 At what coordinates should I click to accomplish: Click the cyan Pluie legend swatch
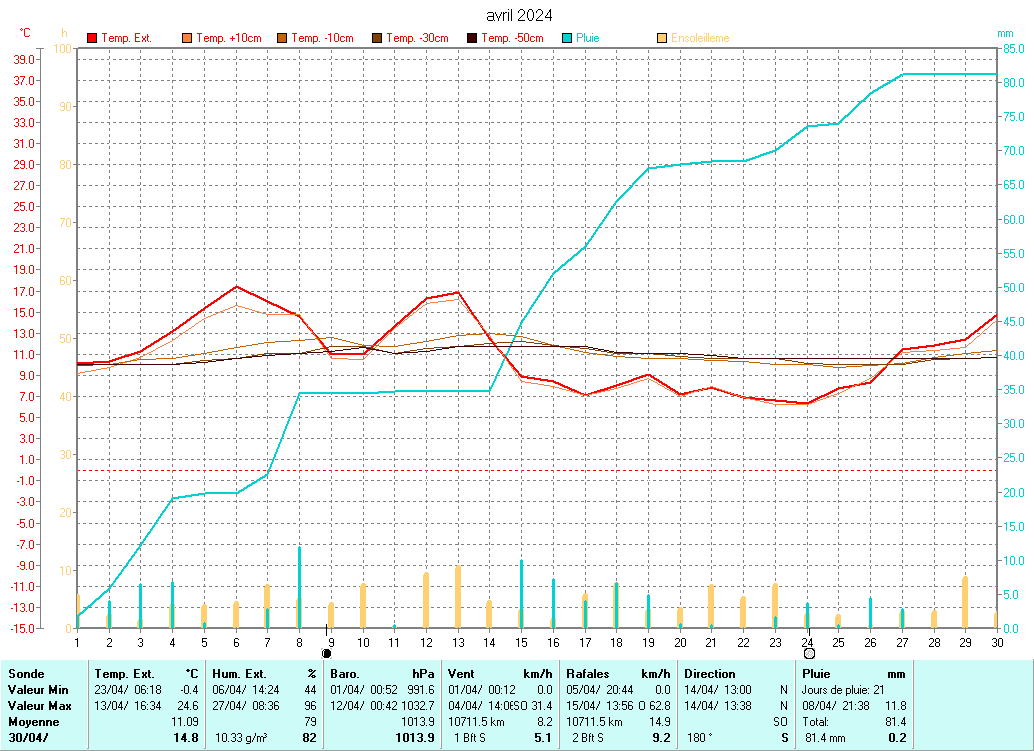point(567,38)
